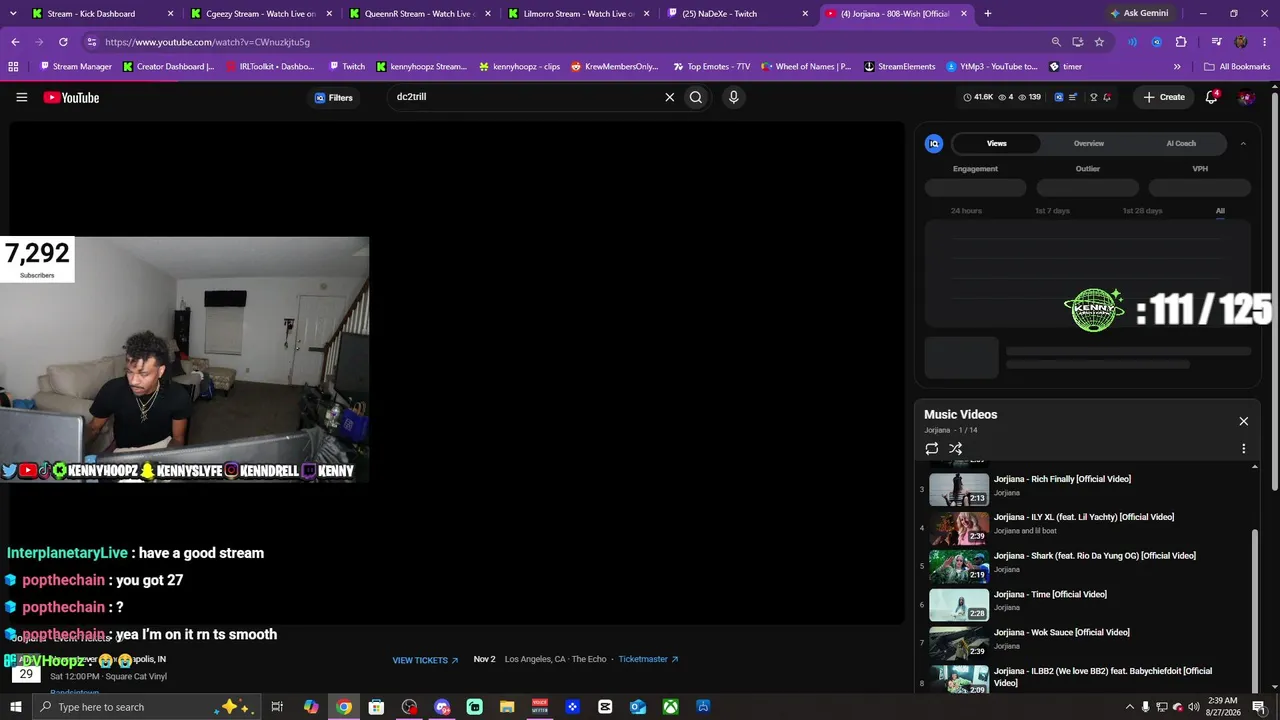Play the Shark feat. Rio Da Yung OG thumbnail

coord(959,566)
